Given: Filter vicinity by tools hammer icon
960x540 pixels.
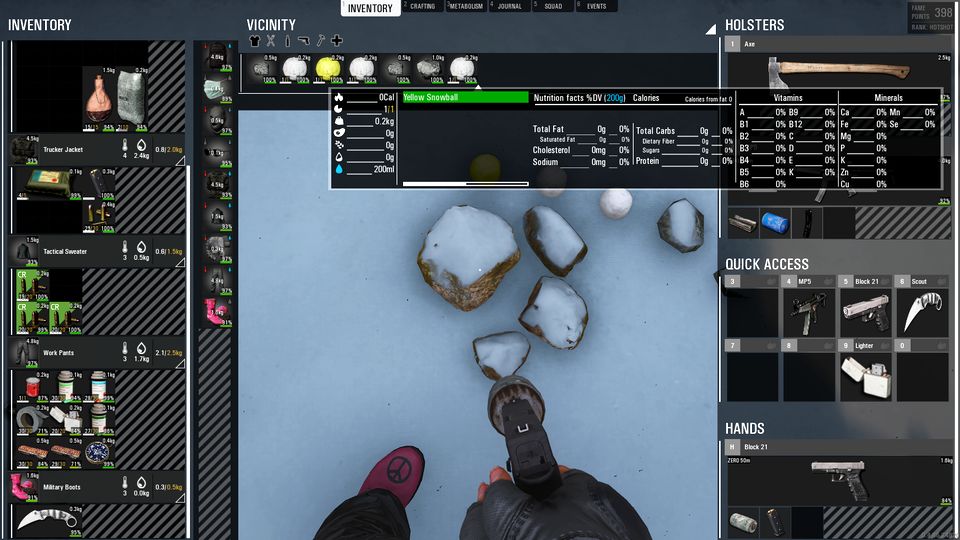Looking at the screenshot, I should 320,41.
